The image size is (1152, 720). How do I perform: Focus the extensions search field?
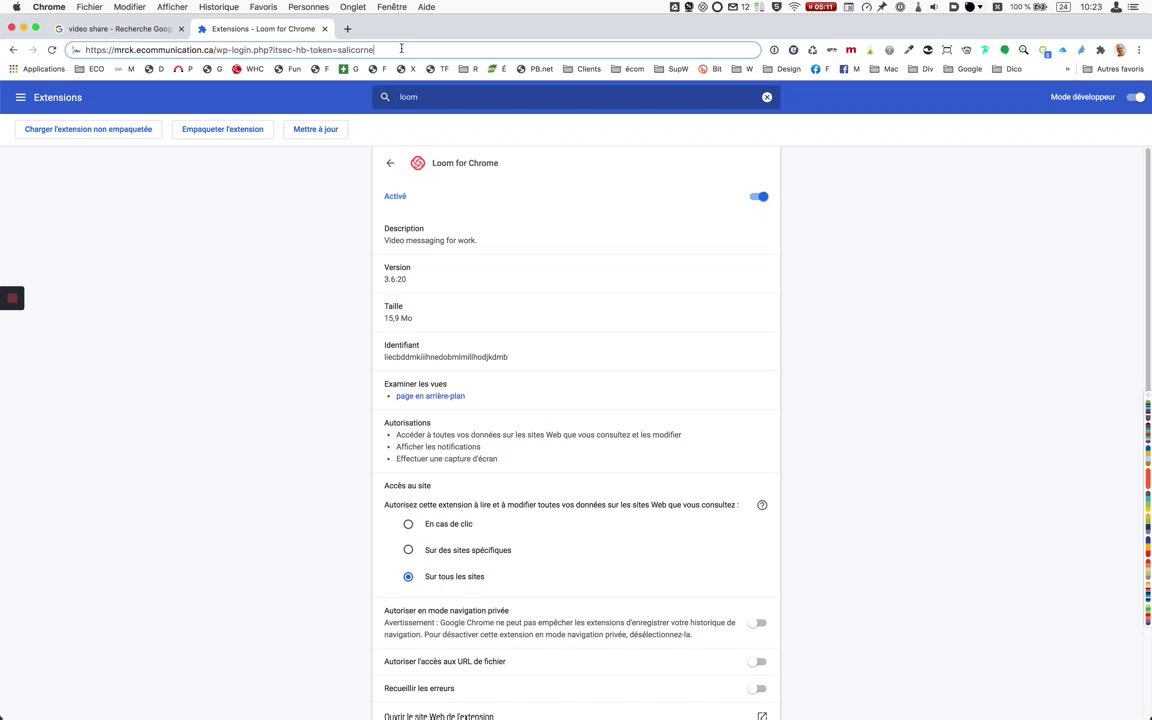576,97
